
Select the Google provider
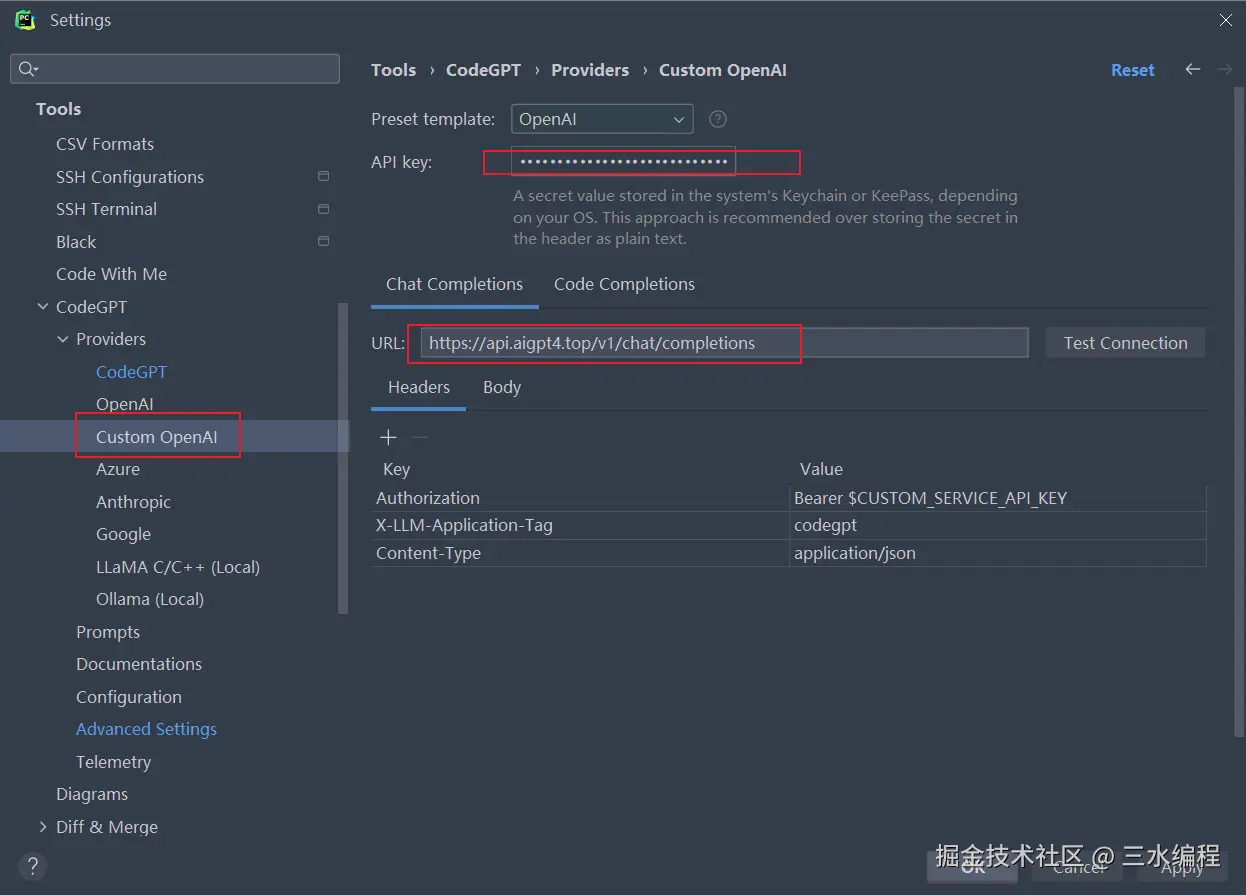point(123,534)
